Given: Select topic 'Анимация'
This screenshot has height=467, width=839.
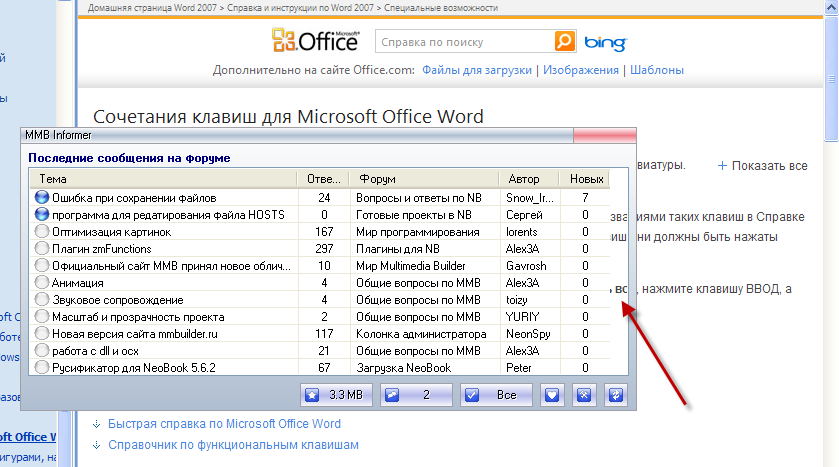Looking at the screenshot, I should click(x=78, y=283).
